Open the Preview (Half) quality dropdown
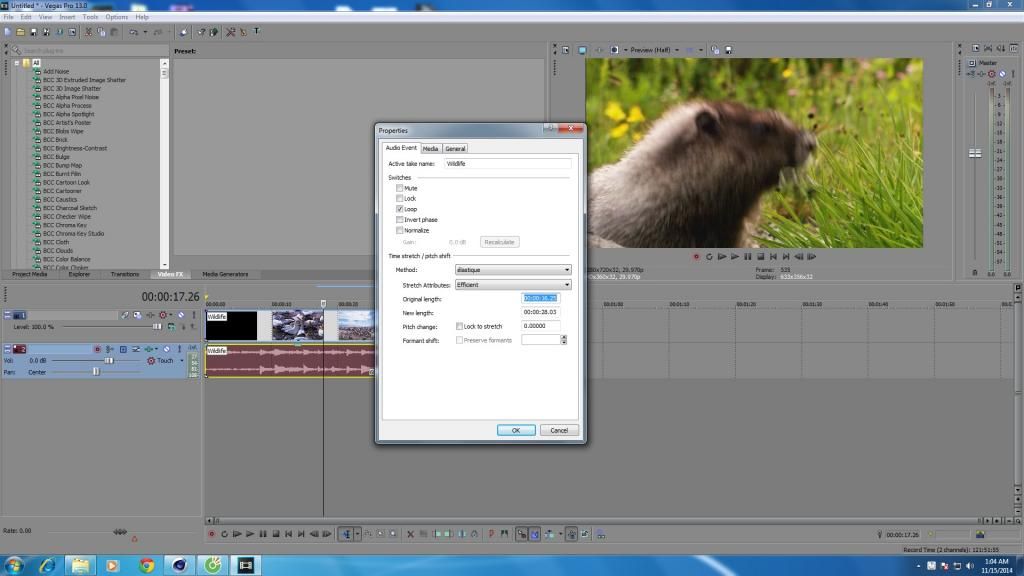The image size is (1024, 576). pos(677,50)
